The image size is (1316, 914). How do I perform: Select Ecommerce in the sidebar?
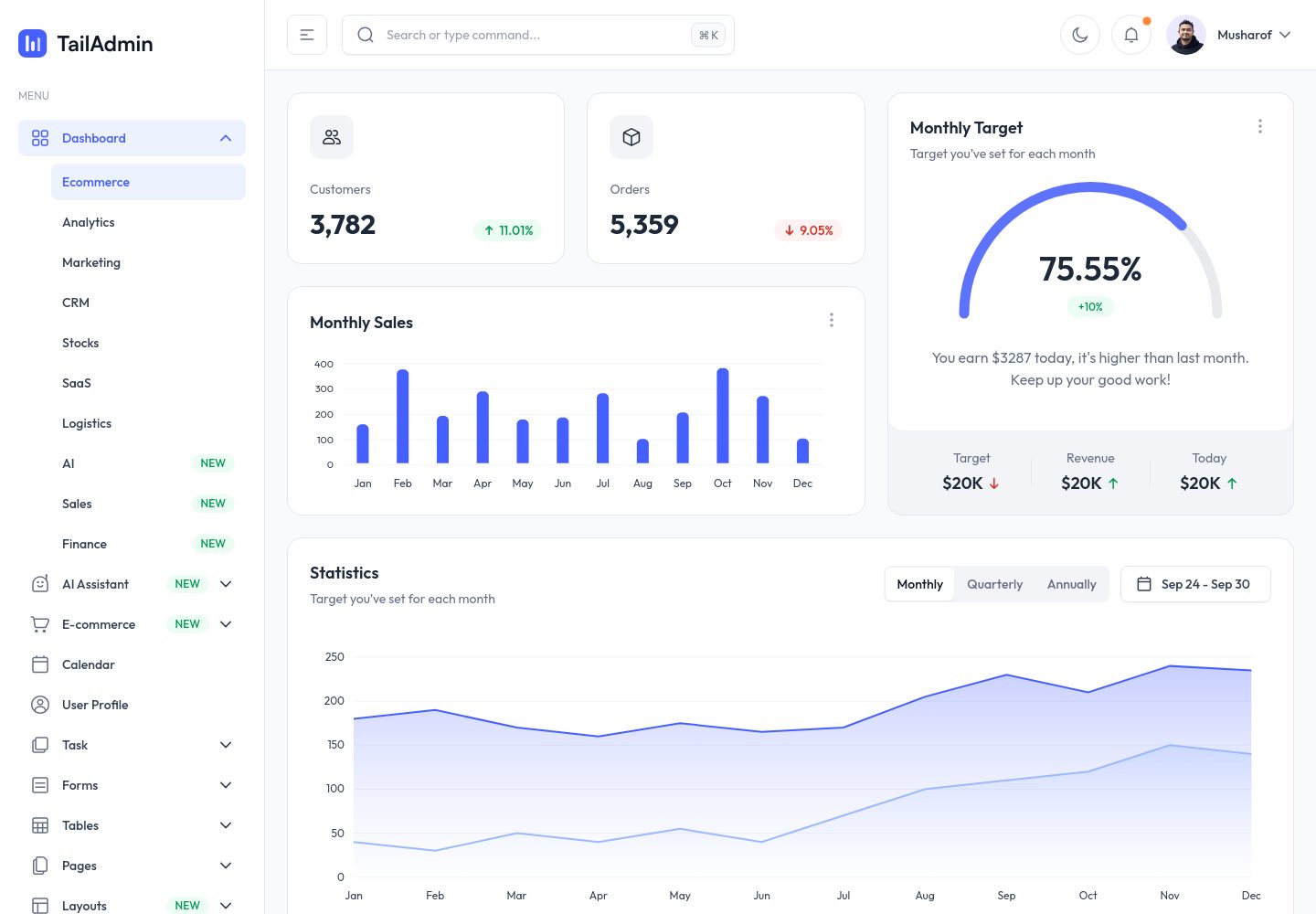148,182
